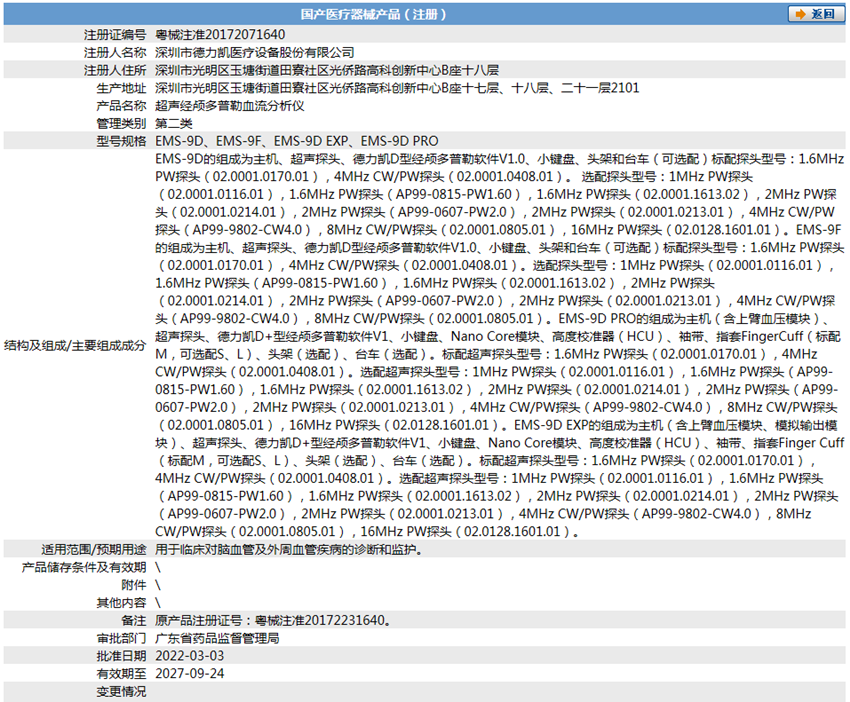Select the value 第二类
Viewport: 850px width, 702px height.
coord(174,124)
